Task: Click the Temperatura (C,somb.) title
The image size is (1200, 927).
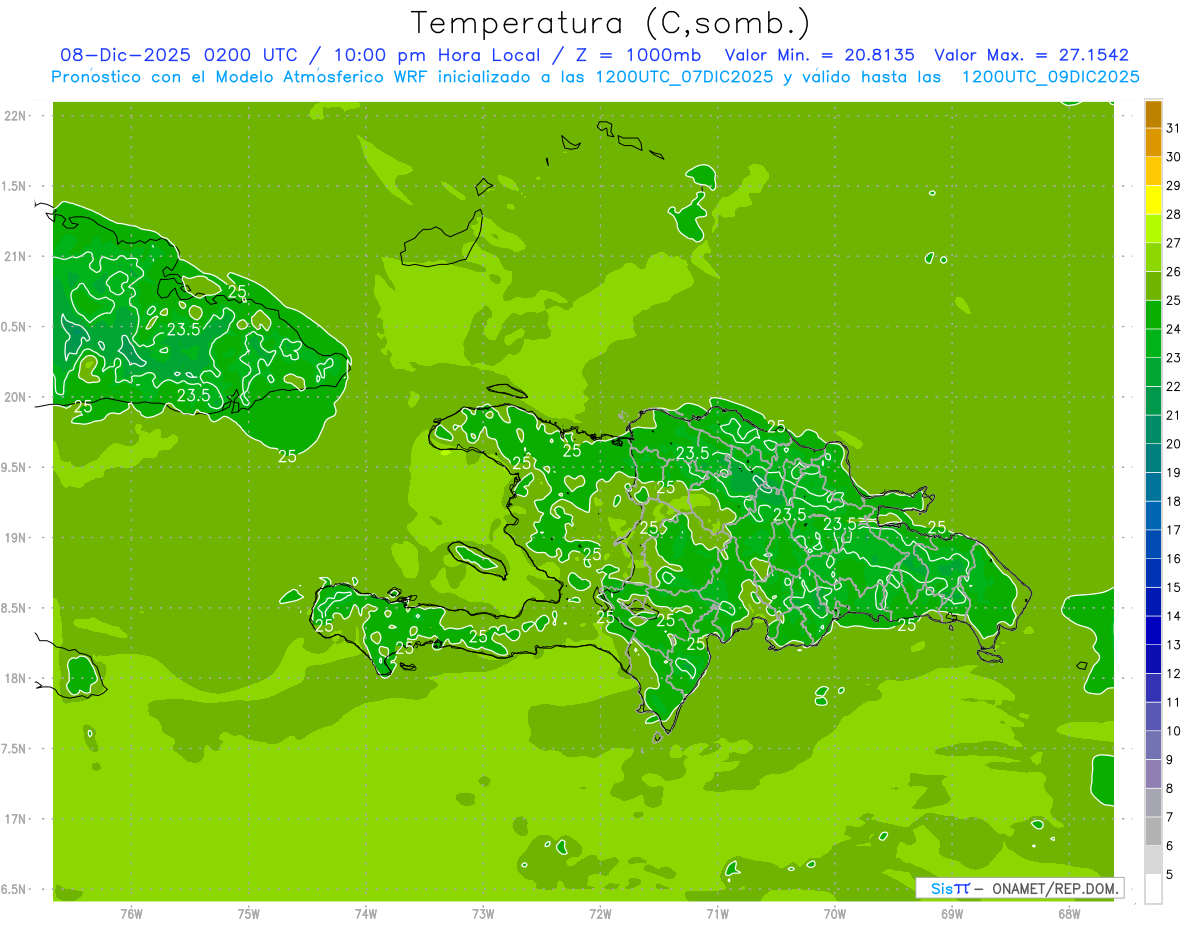Action: click(x=610, y=23)
